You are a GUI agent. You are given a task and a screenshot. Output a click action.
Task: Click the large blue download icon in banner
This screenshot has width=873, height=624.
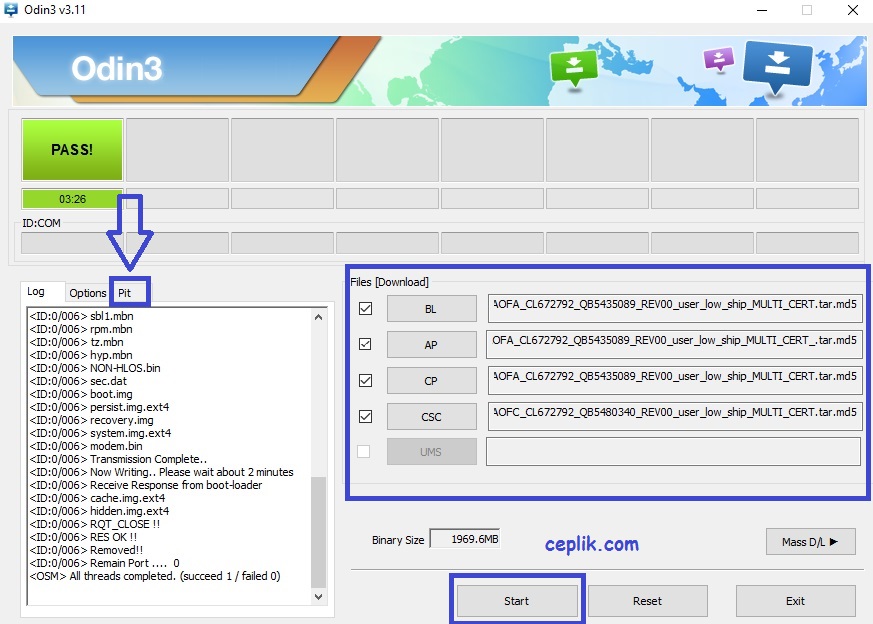[x=777, y=66]
